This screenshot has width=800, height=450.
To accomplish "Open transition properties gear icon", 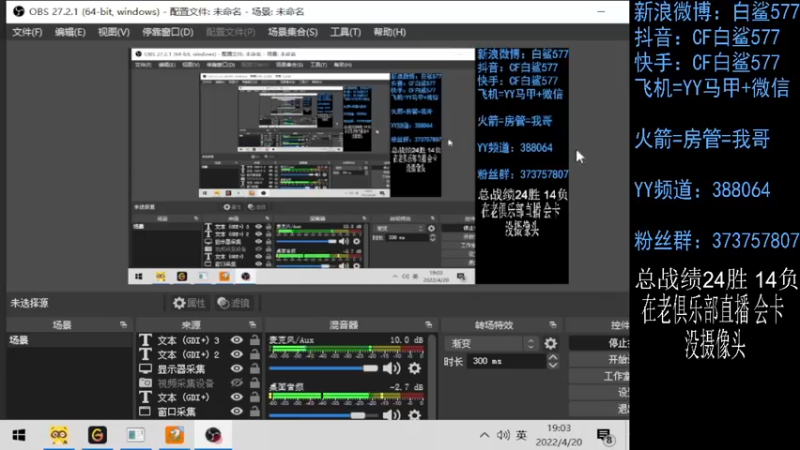I will (x=551, y=343).
